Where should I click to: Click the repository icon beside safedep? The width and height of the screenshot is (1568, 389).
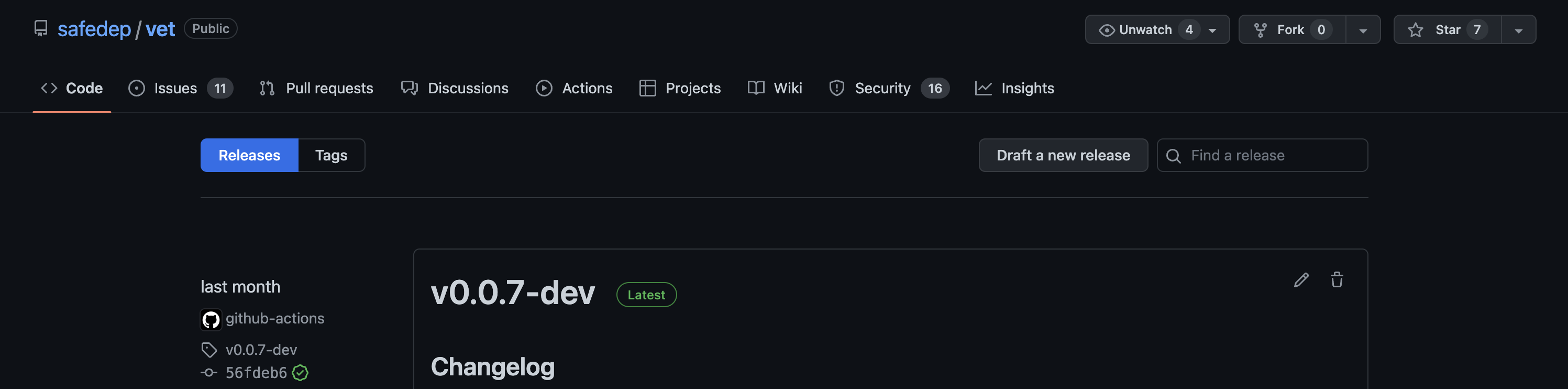point(41,29)
